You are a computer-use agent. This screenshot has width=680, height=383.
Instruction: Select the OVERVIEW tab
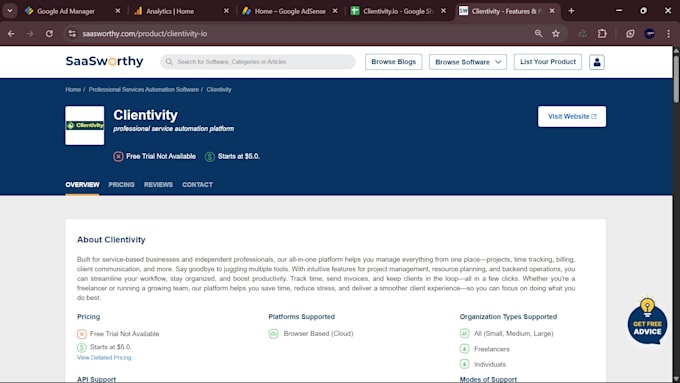(82, 185)
